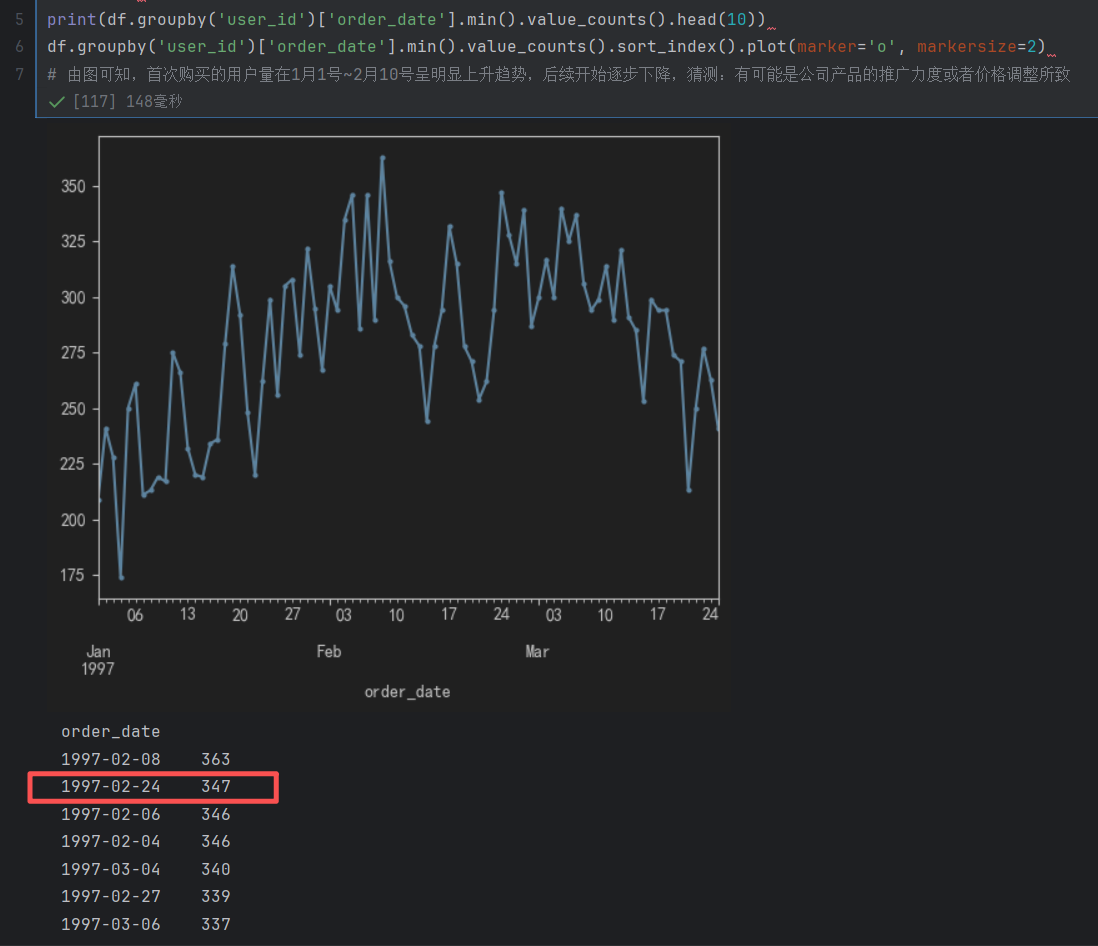Click the 350 y-axis tick label
This screenshot has width=1098, height=946.
click(74, 186)
